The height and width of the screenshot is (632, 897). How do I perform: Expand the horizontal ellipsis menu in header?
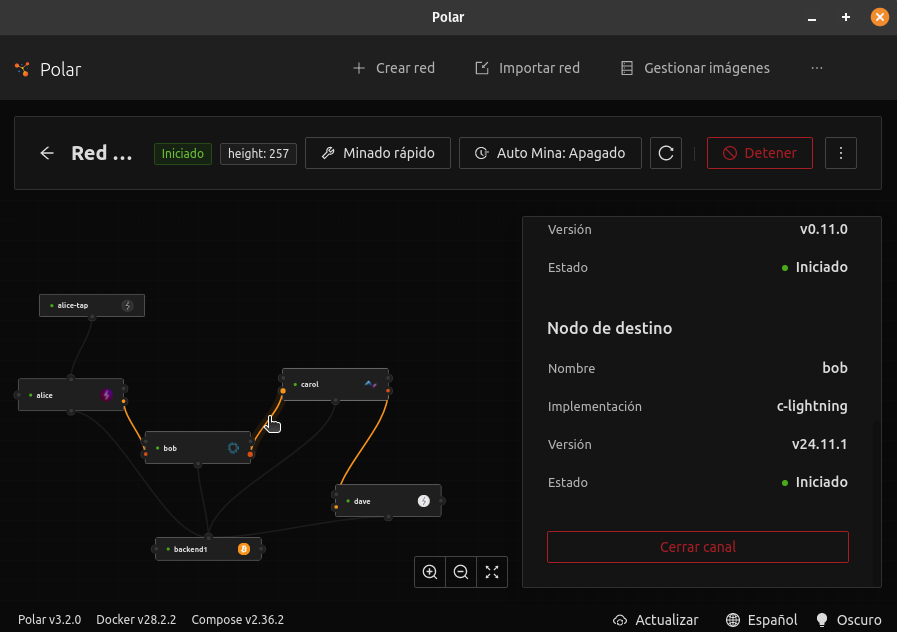click(x=817, y=68)
